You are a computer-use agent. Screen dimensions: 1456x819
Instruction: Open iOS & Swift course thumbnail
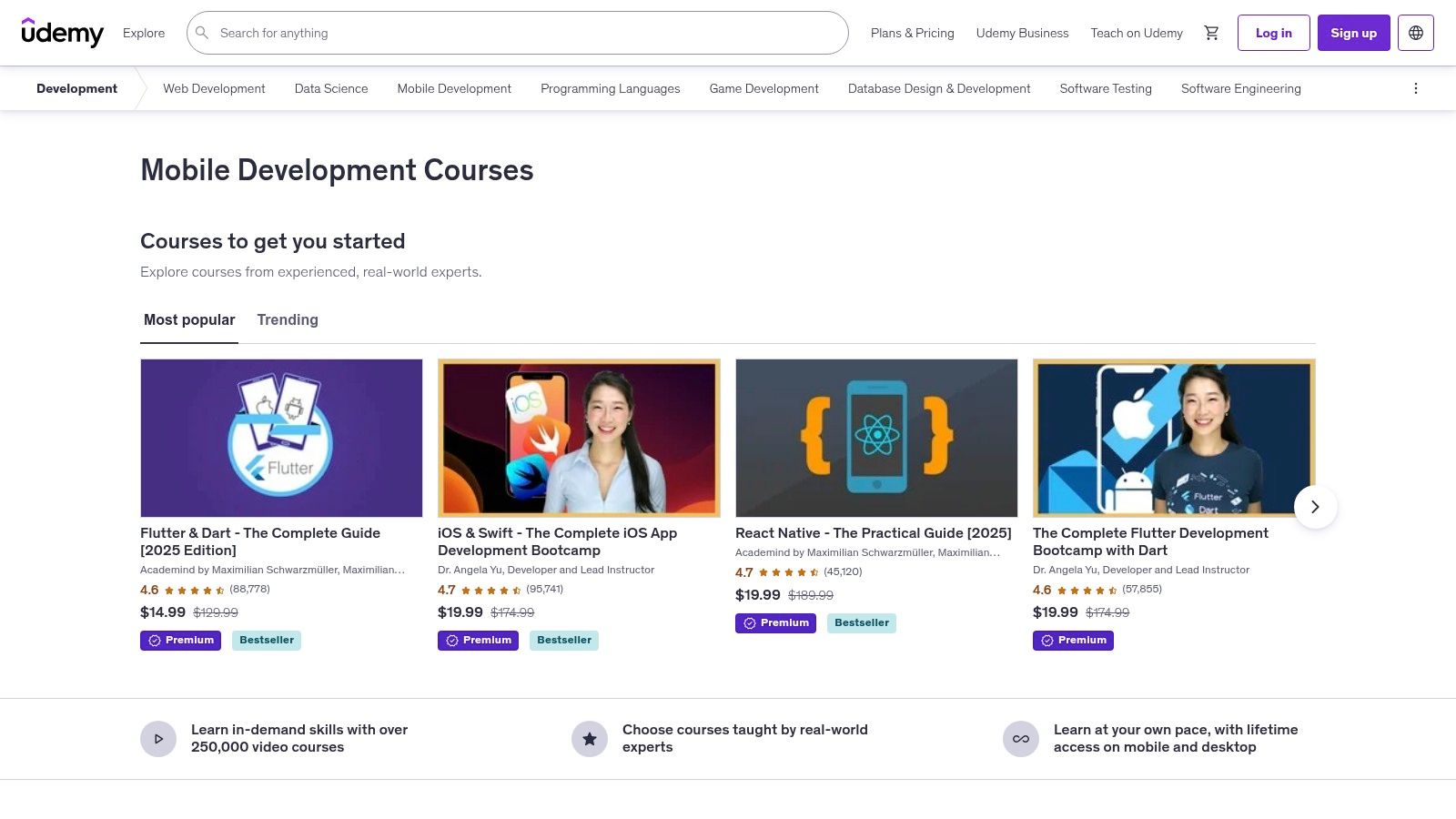coord(579,438)
